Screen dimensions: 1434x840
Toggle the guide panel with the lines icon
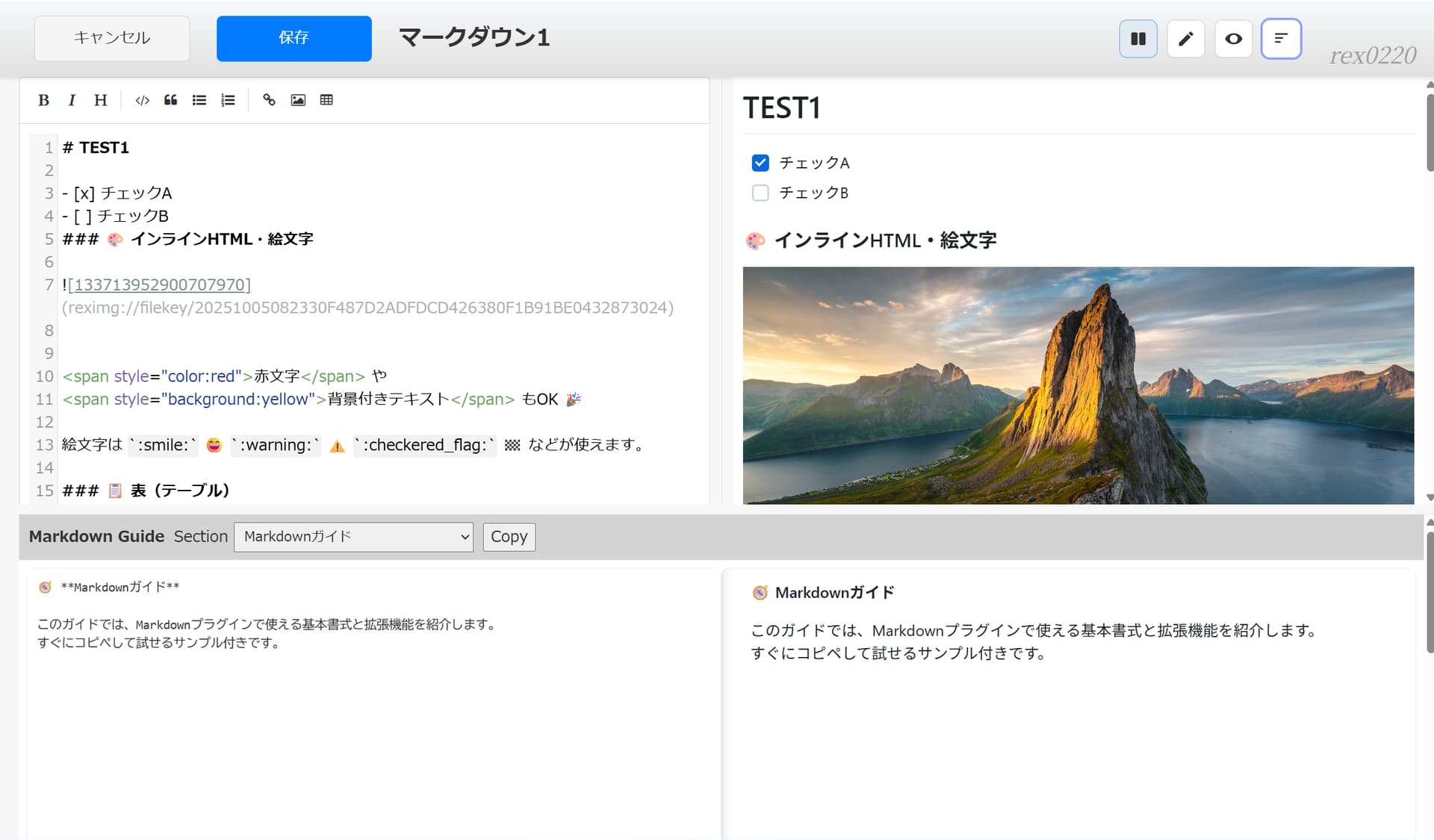coord(1281,39)
